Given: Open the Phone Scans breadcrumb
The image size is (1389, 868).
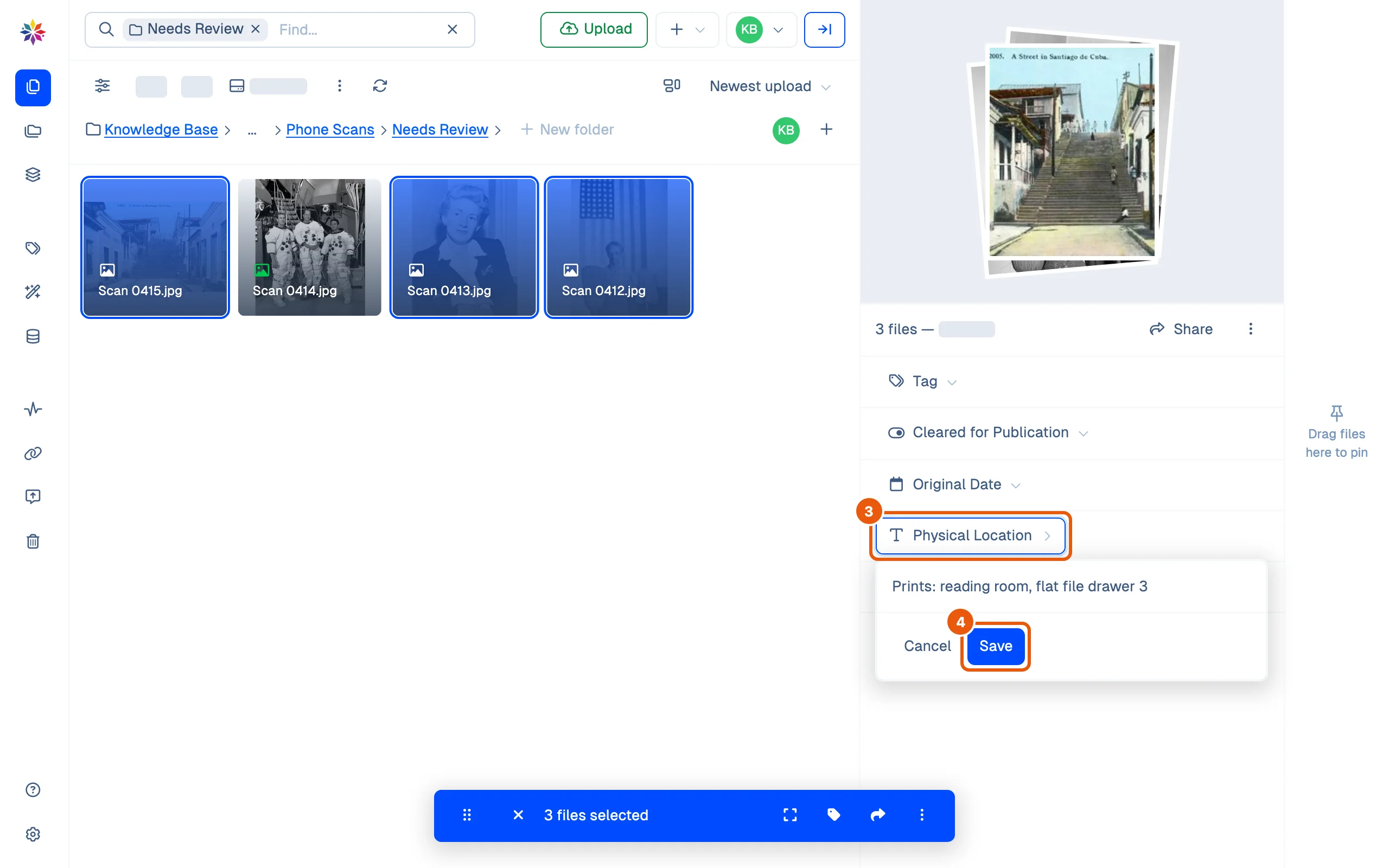Looking at the screenshot, I should [329, 130].
